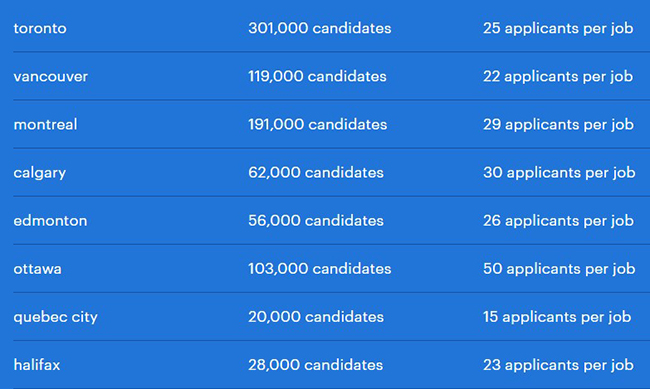
Task: Select the 62,000 candidates text
Action: coord(316,173)
